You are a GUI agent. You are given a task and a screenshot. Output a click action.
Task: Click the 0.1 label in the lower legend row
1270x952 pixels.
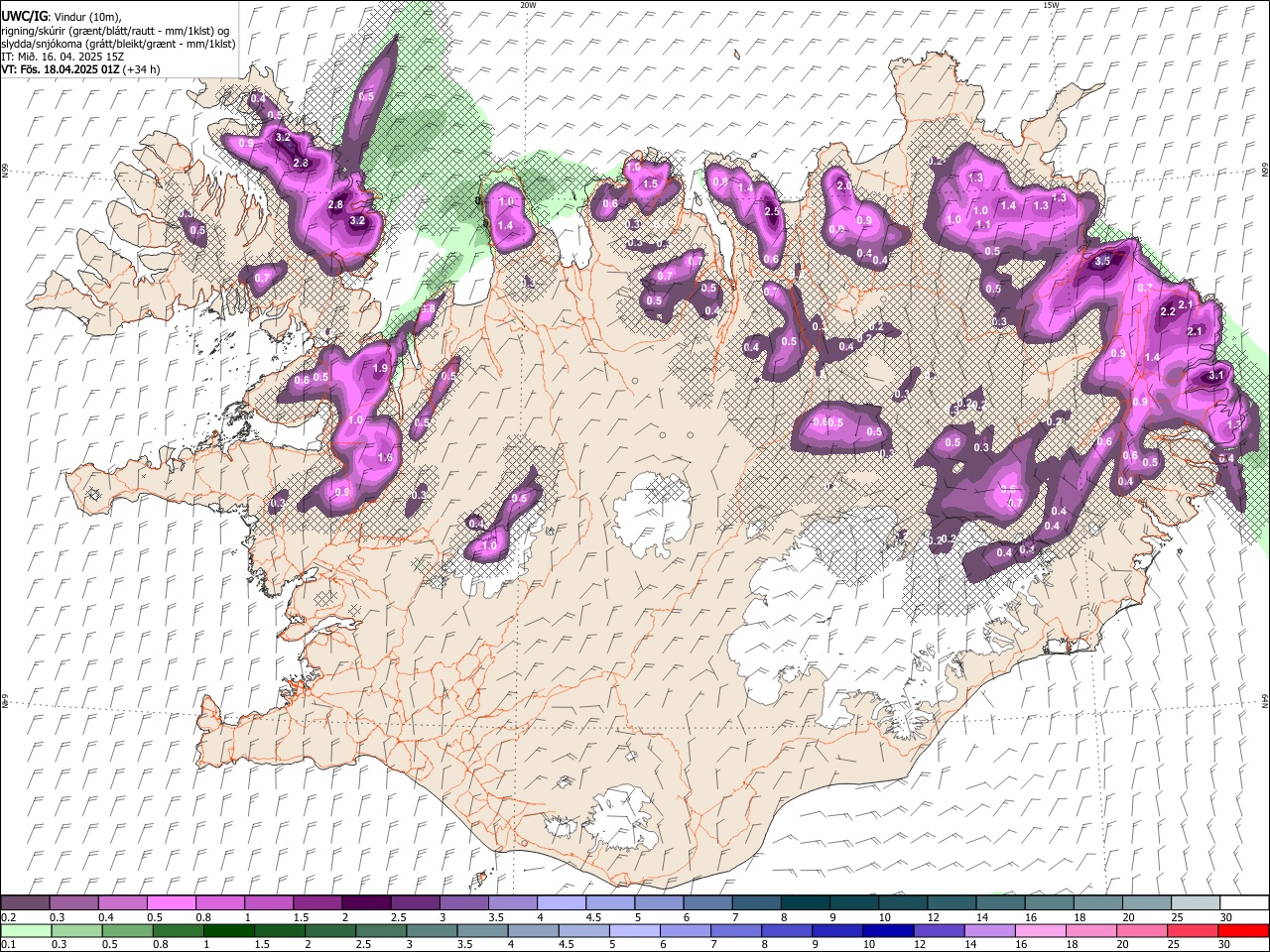coord(9,945)
